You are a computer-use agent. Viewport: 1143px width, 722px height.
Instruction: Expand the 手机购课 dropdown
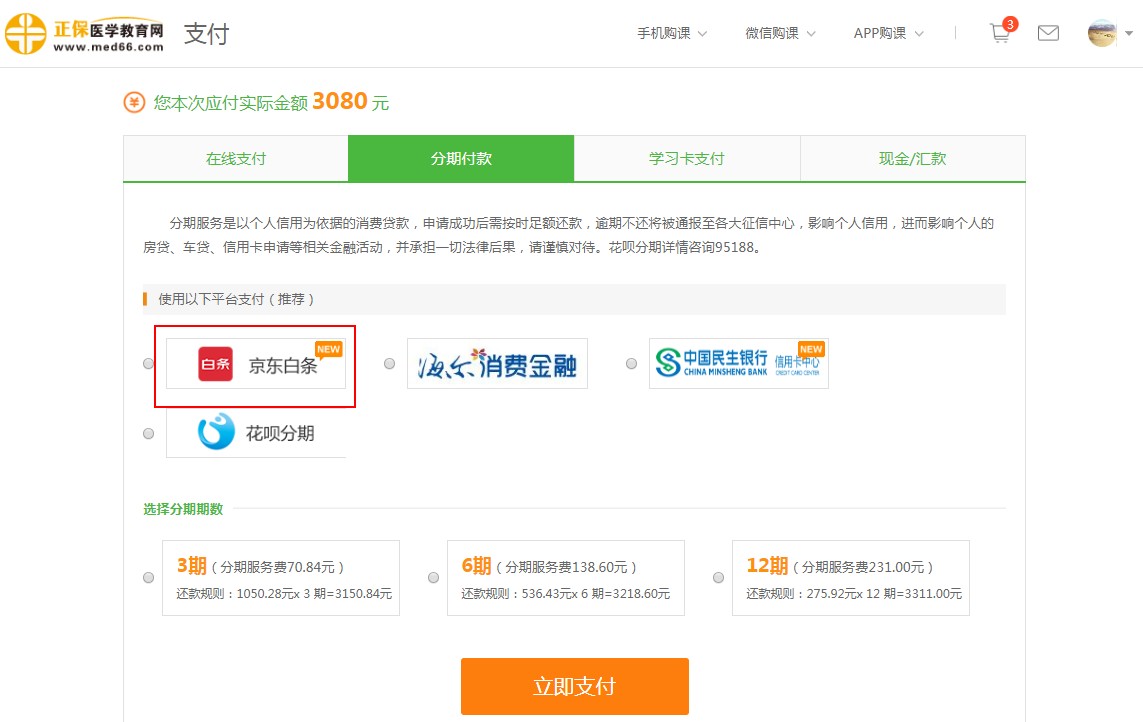[672, 33]
